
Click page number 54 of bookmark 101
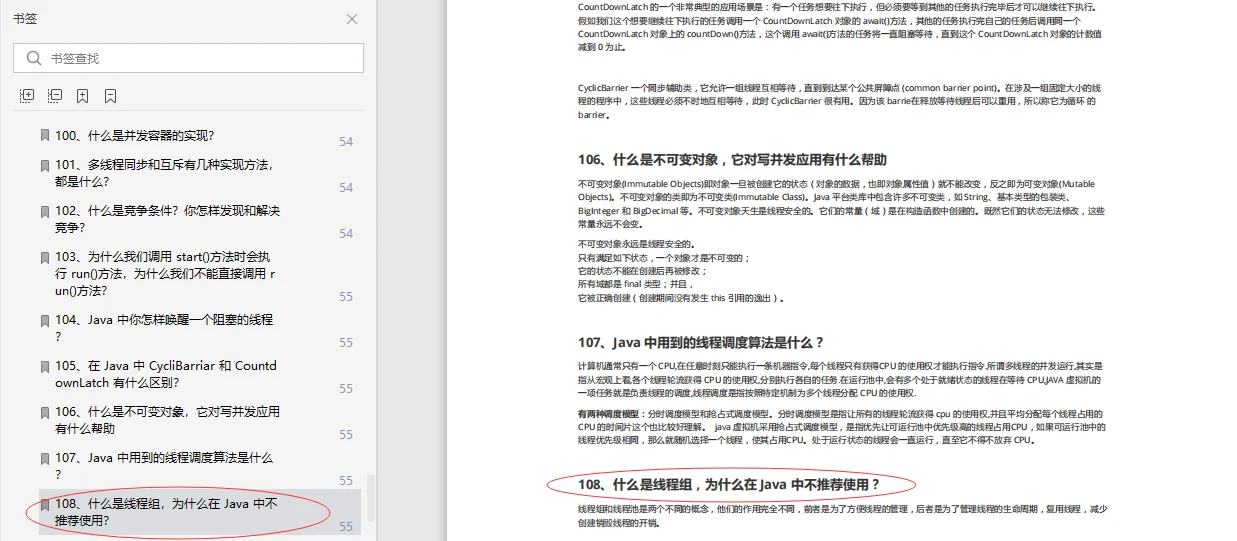[x=346, y=188]
